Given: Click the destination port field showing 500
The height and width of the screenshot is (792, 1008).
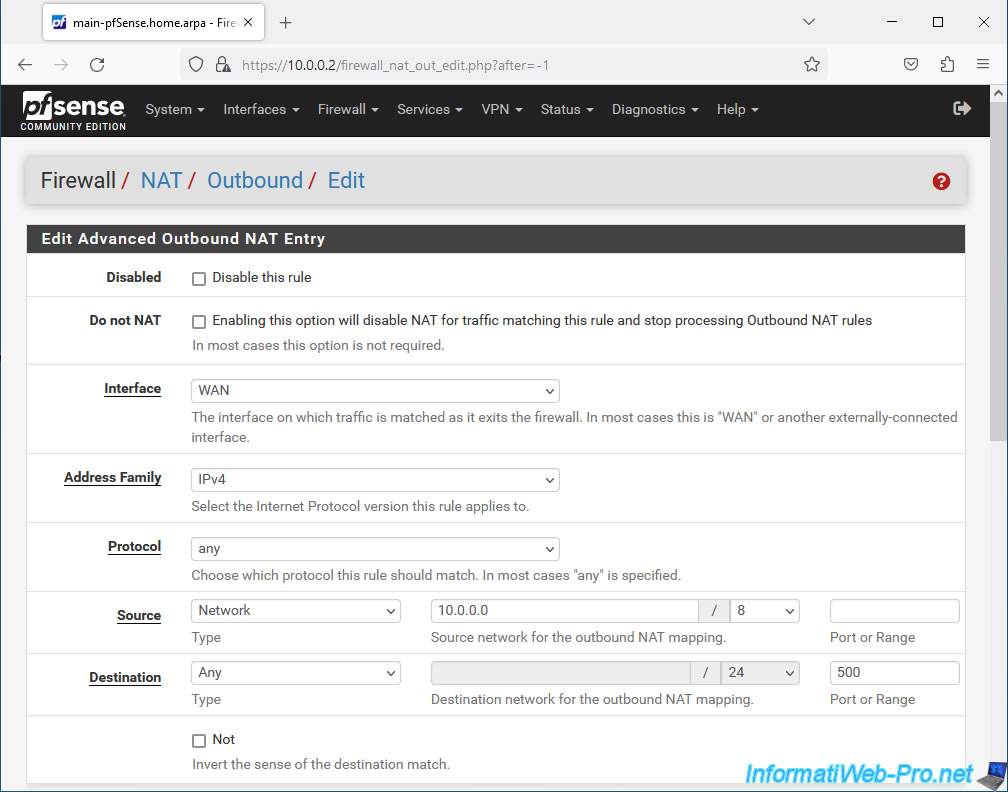Looking at the screenshot, I should click(x=894, y=673).
